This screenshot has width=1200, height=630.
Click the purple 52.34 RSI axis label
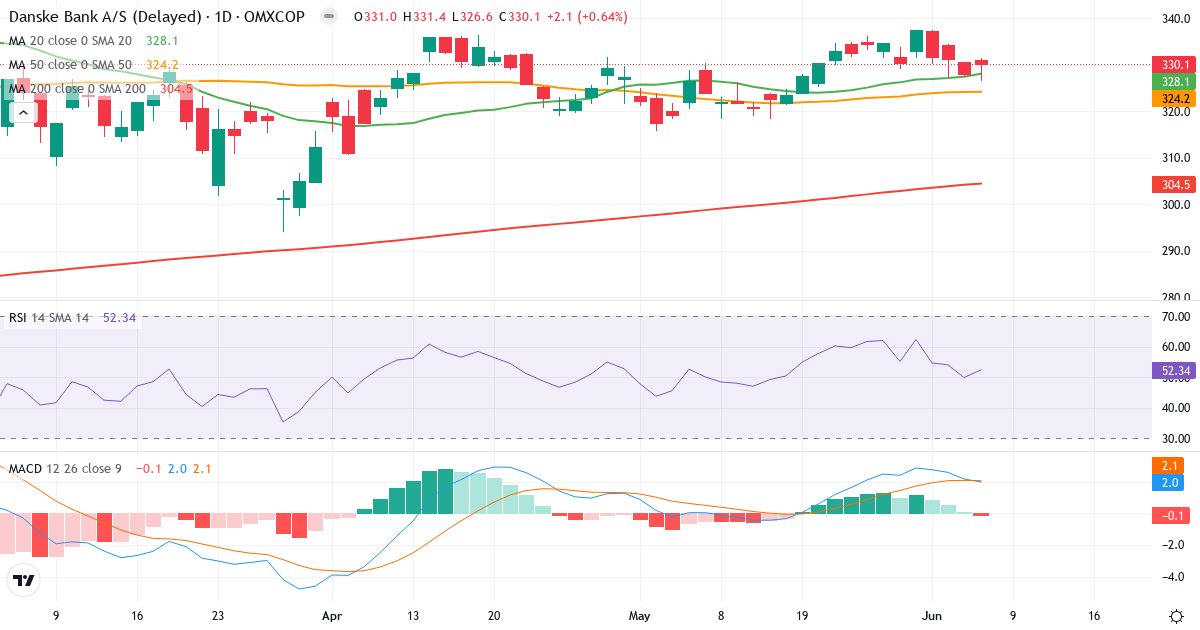(x=1175, y=371)
